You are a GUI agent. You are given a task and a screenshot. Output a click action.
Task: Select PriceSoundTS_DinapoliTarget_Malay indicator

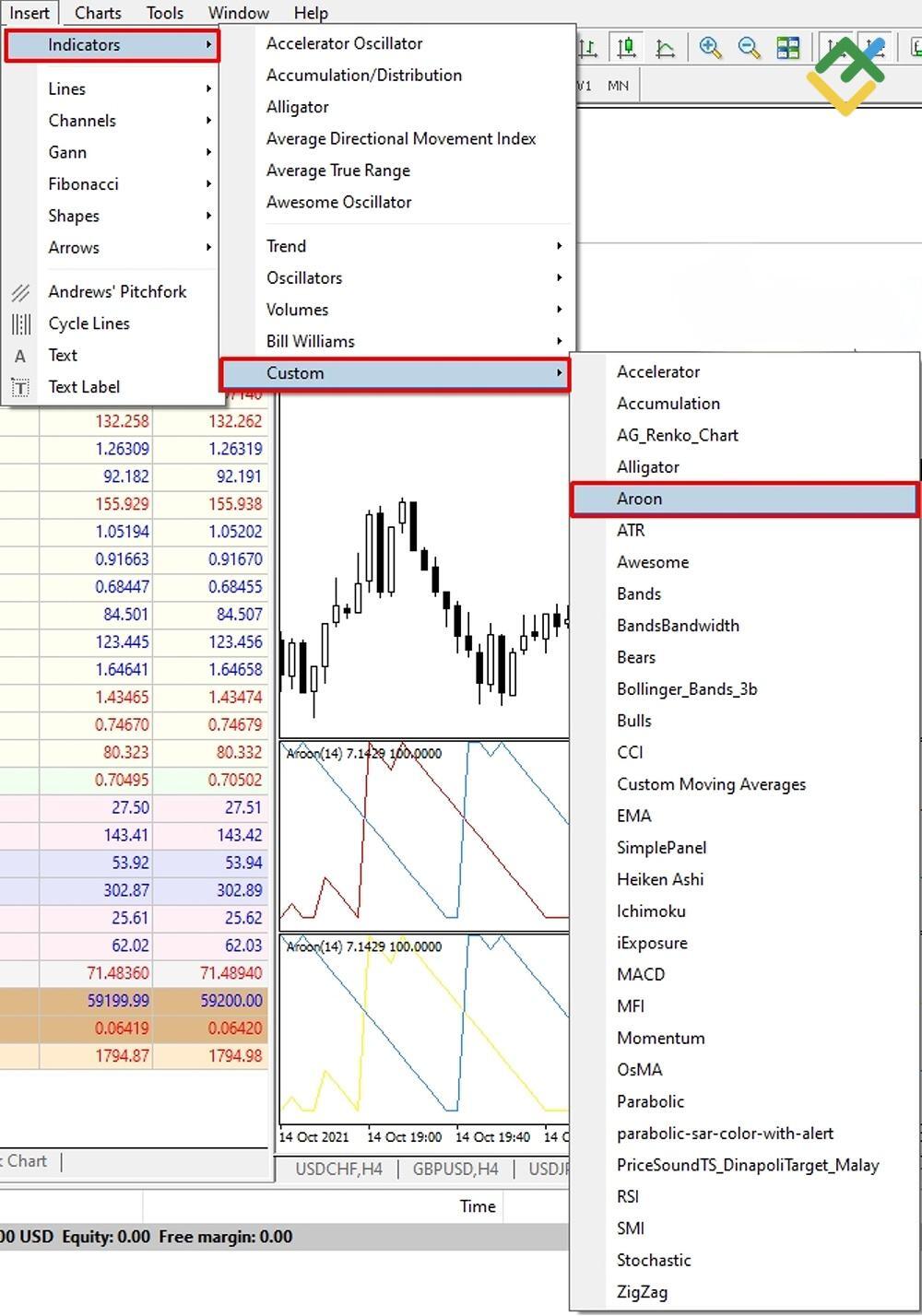point(745,1166)
